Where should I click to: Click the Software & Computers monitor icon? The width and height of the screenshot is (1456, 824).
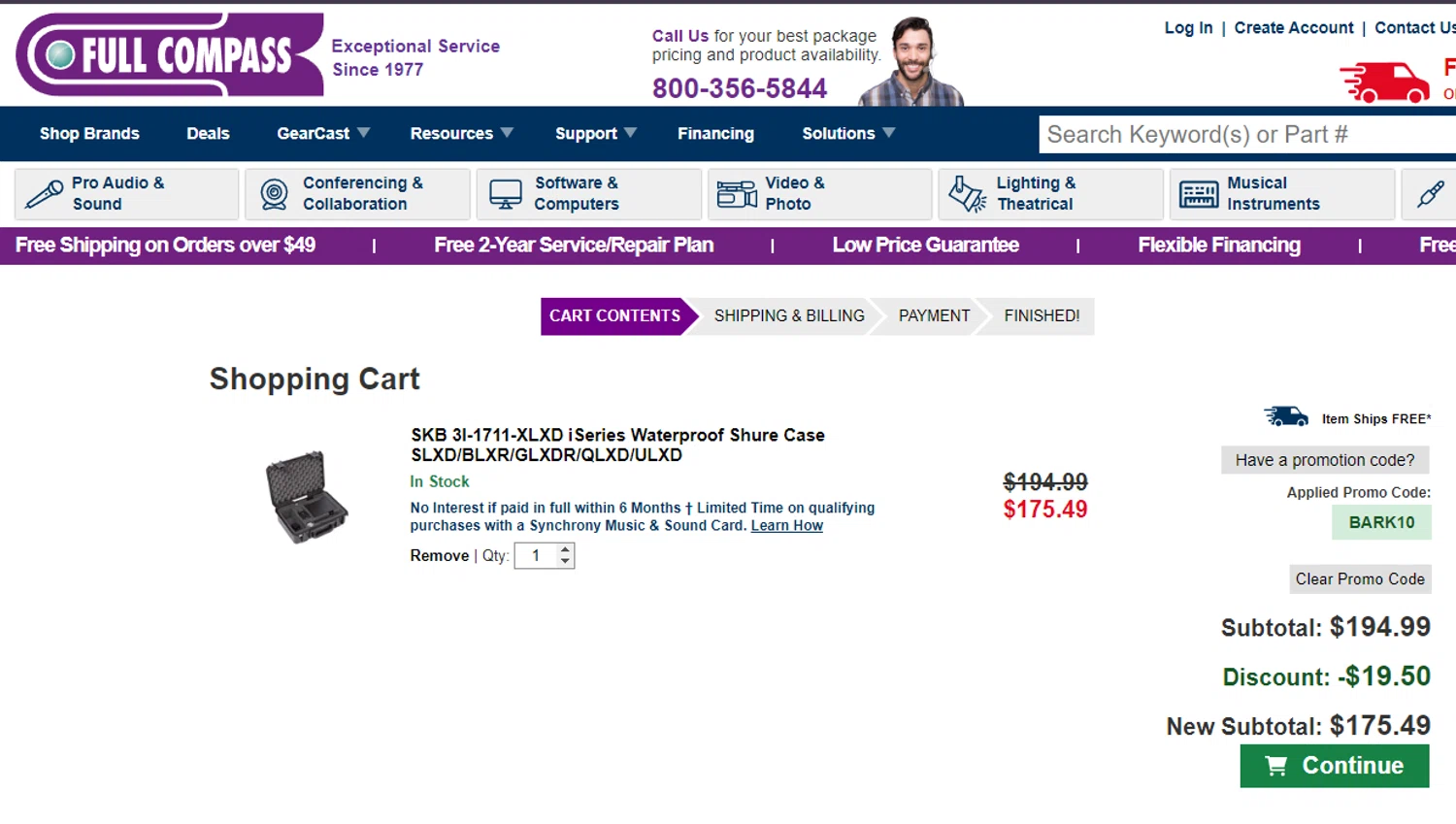(x=506, y=194)
